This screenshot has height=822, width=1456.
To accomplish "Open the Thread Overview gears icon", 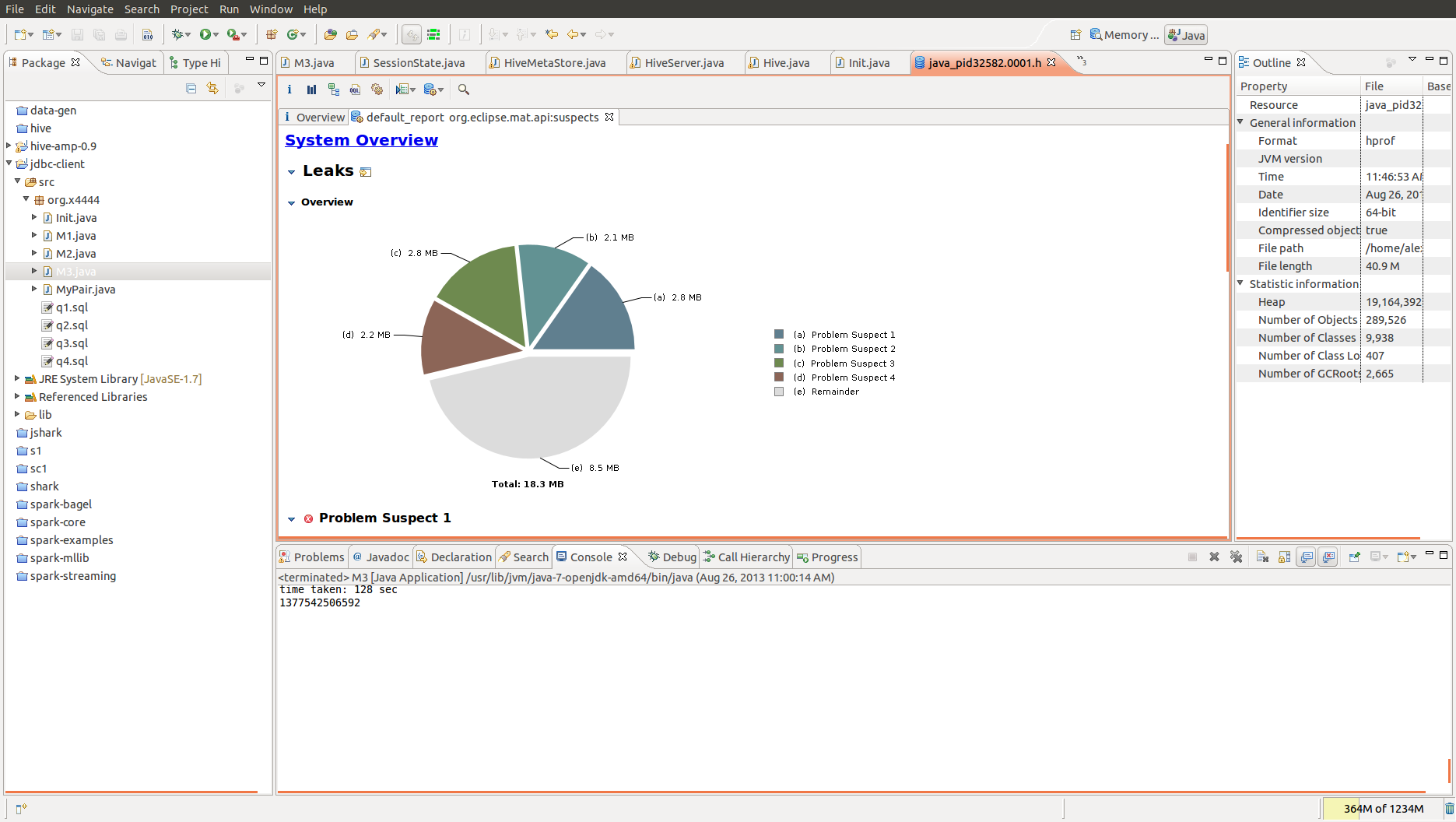I will [377, 90].
